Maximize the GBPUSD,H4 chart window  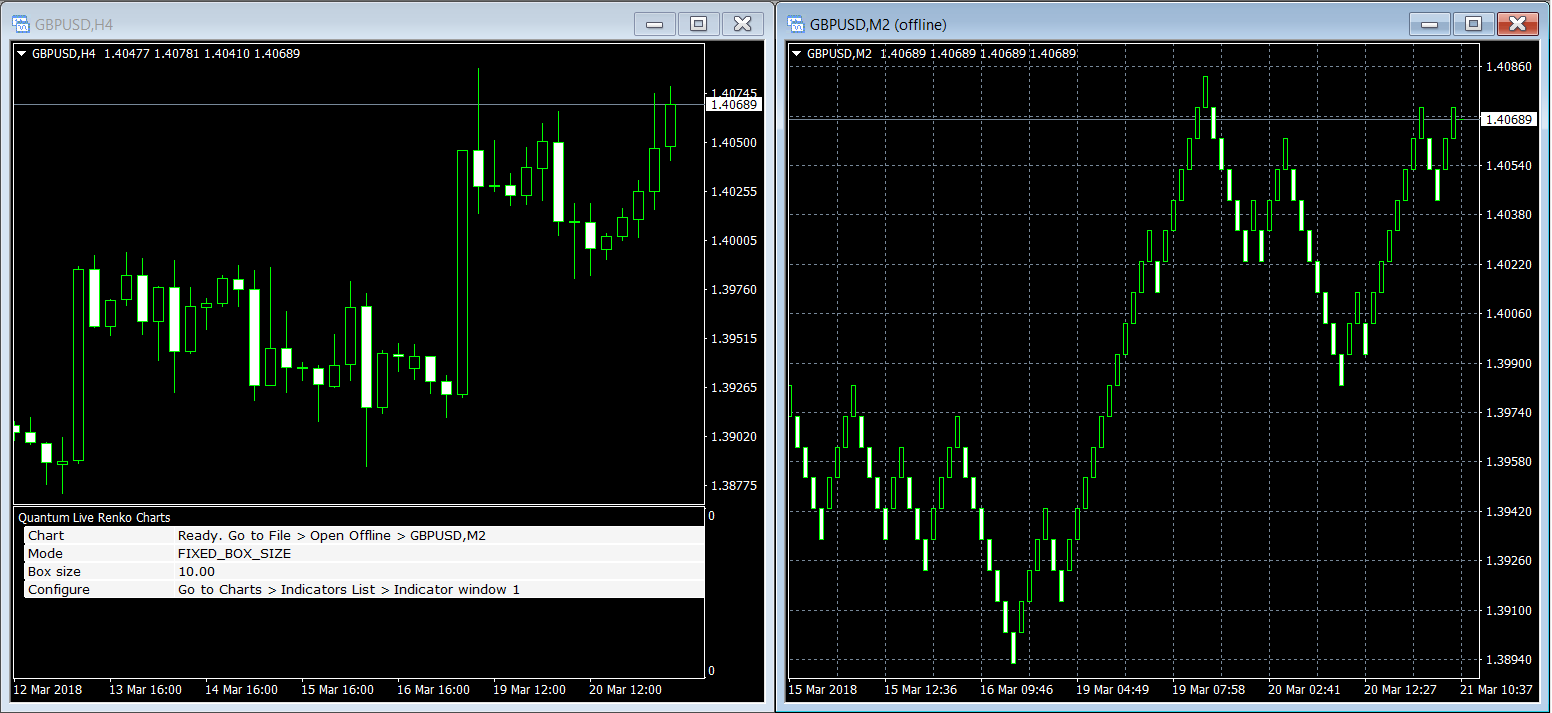699,24
